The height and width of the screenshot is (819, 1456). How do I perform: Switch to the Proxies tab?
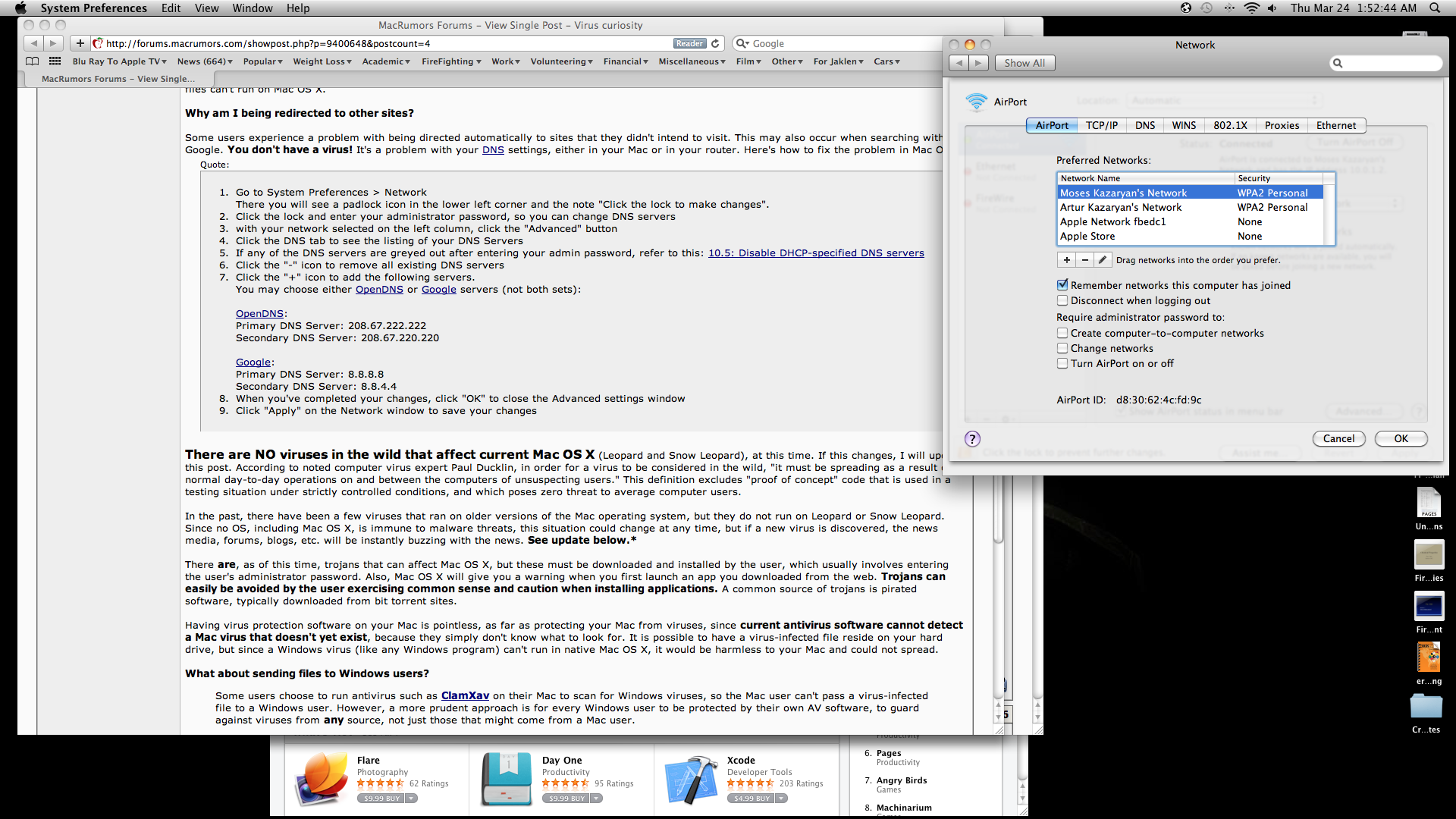click(1282, 125)
